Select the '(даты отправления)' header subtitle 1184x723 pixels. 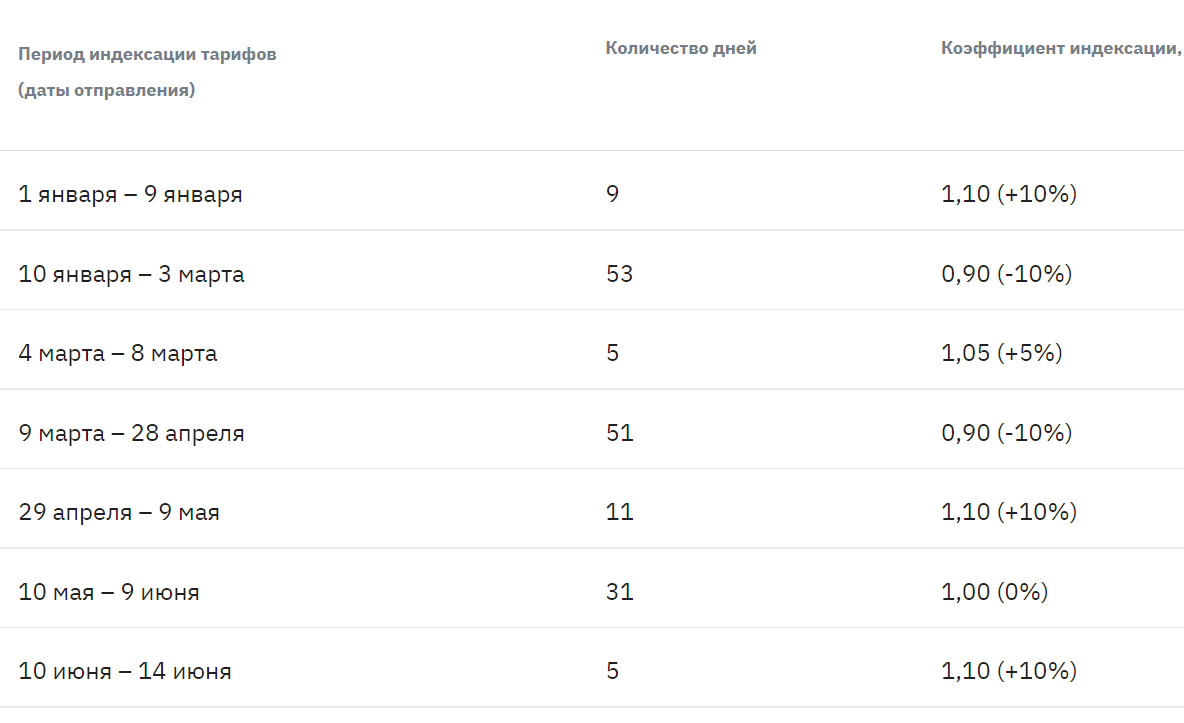tap(106, 91)
